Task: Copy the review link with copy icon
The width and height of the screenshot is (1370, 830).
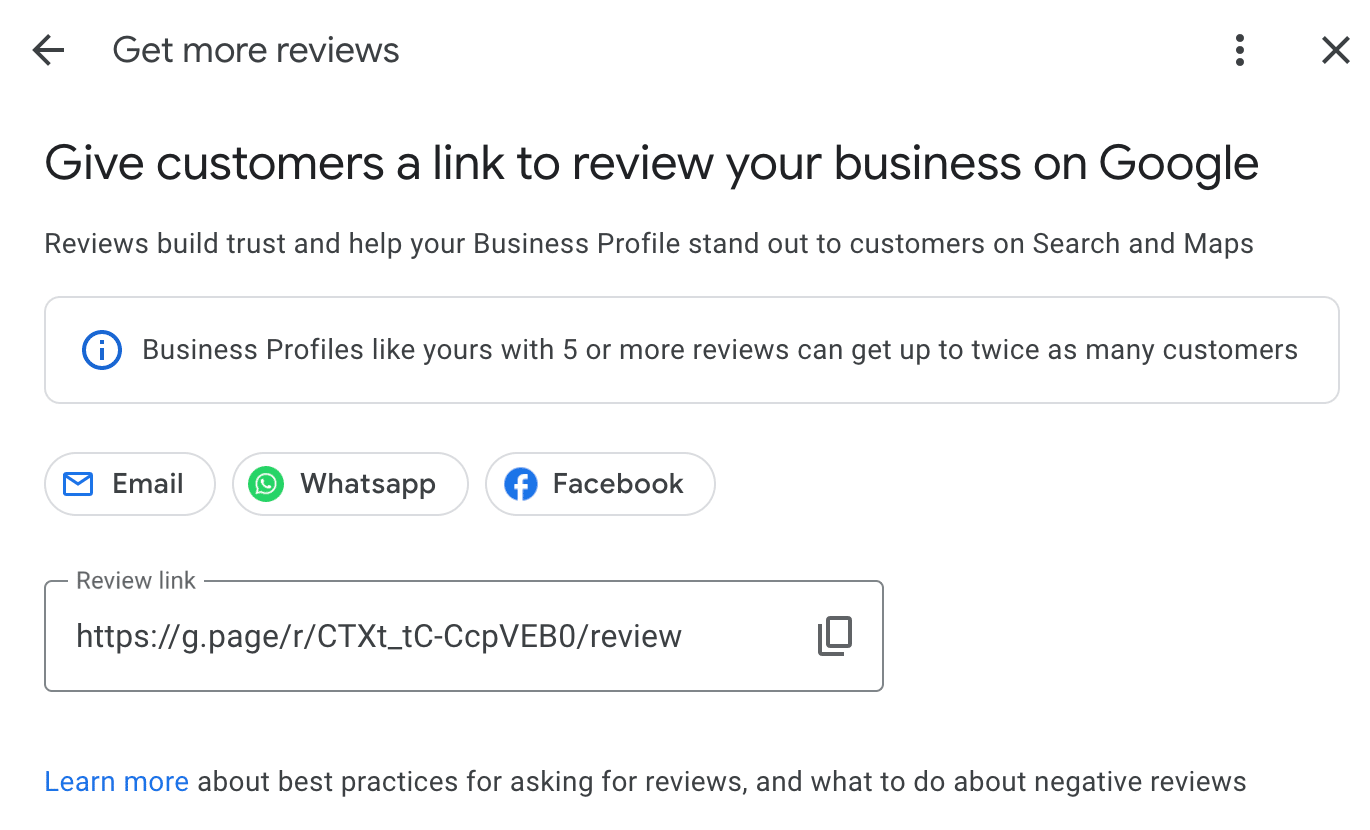Action: coord(835,636)
